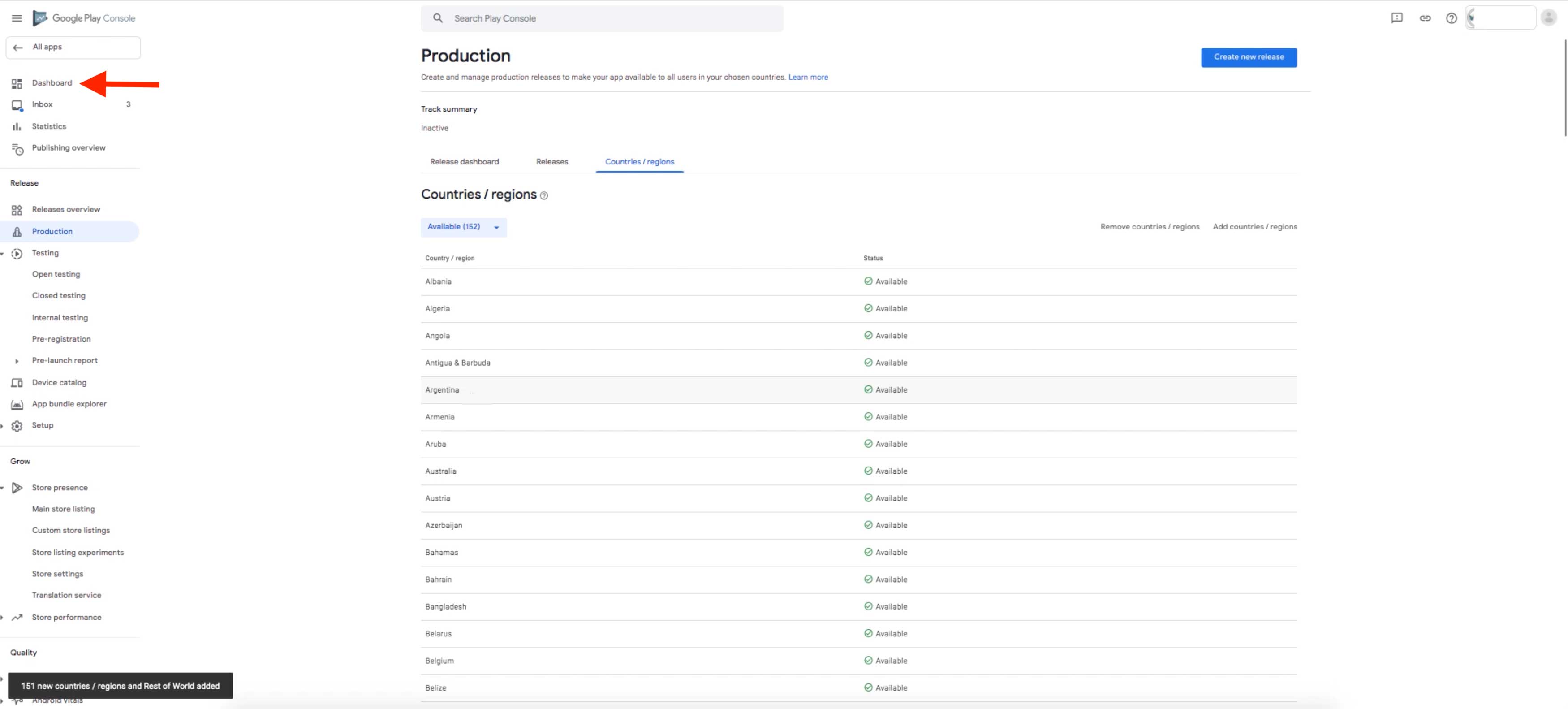Click Create new release button
The width and height of the screenshot is (1568, 709).
1249,57
